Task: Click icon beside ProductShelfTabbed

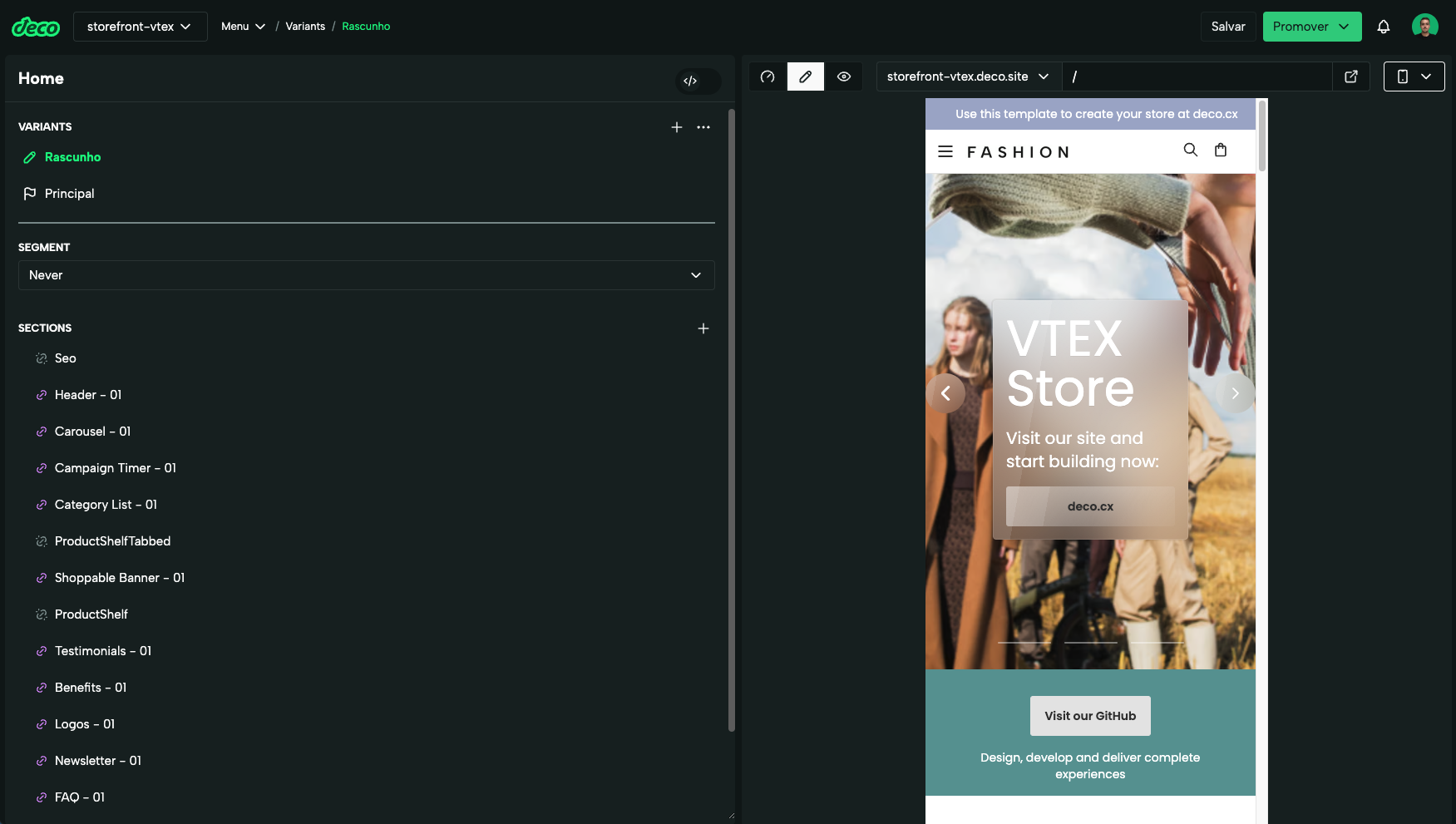Action: tap(42, 541)
